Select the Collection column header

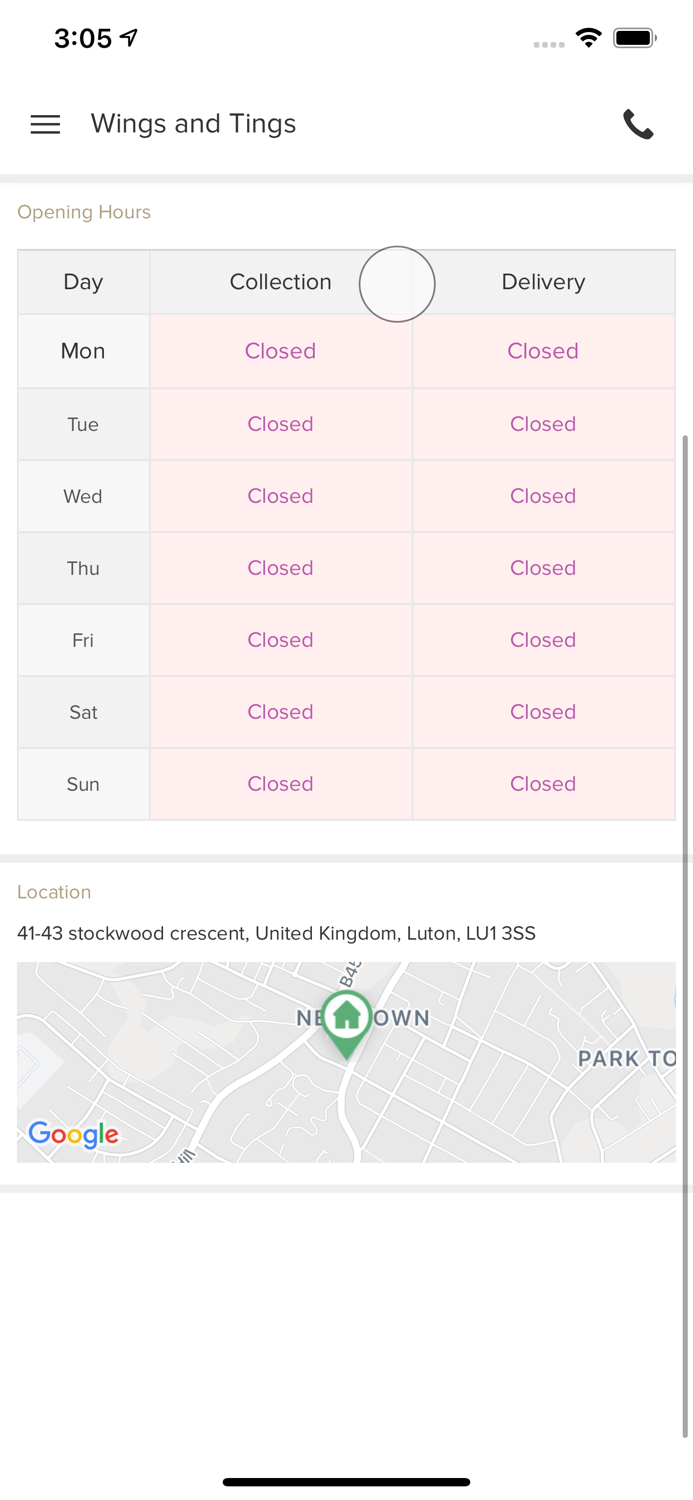click(280, 282)
